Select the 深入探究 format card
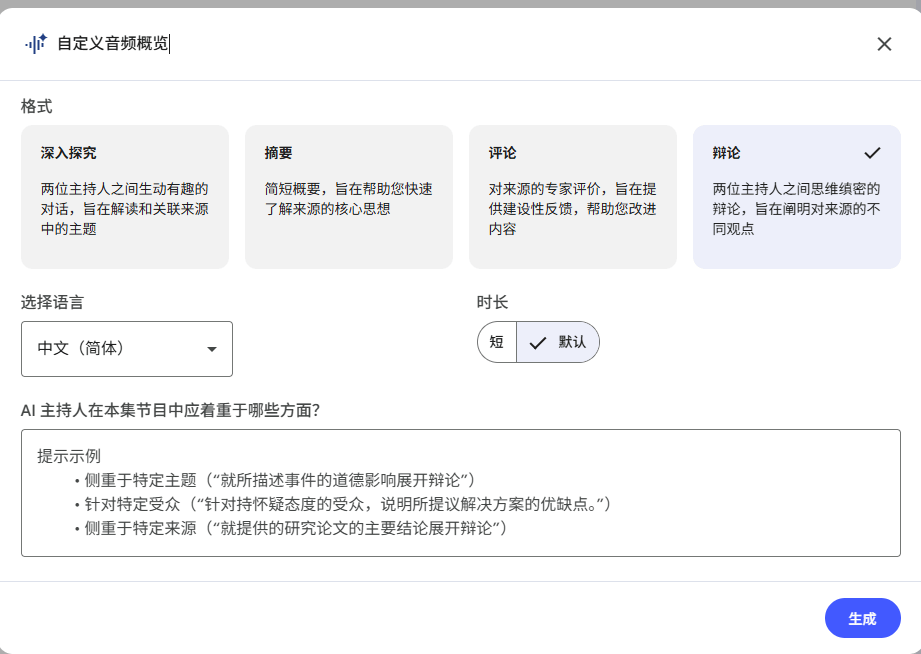 [x=124, y=195]
